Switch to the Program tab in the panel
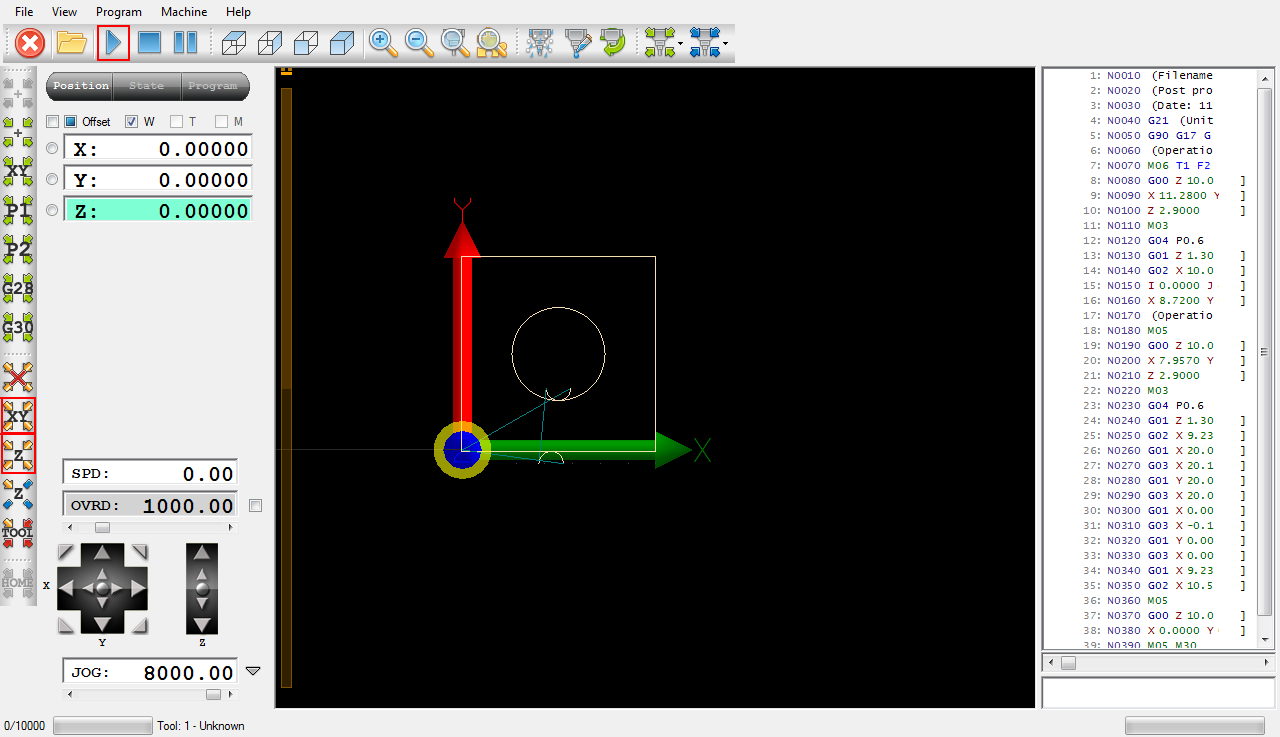The width and height of the screenshot is (1280, 737). pos(213,86)
